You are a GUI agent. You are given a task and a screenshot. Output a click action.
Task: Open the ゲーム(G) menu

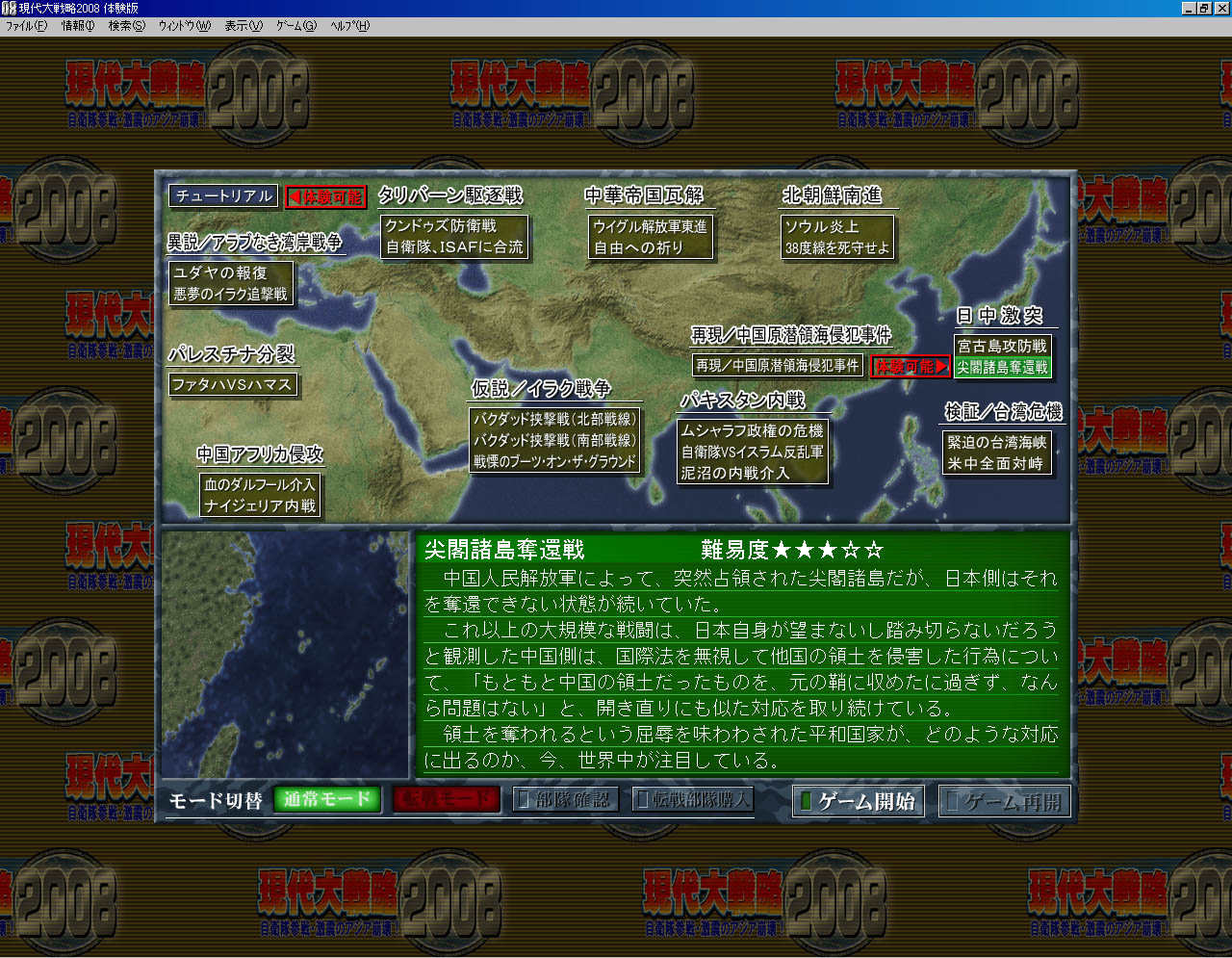coord(295,26)
